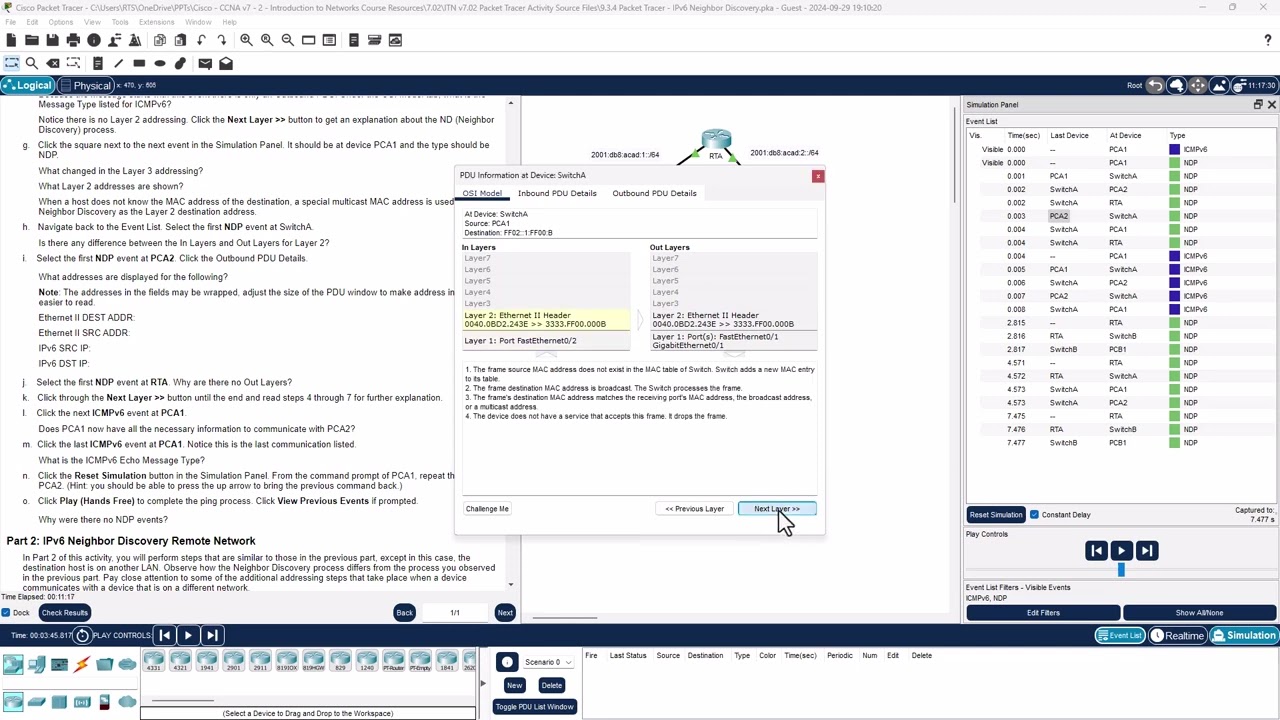
Task: Toggle the Constant Delay checkbox
Action: [1034, 514]
